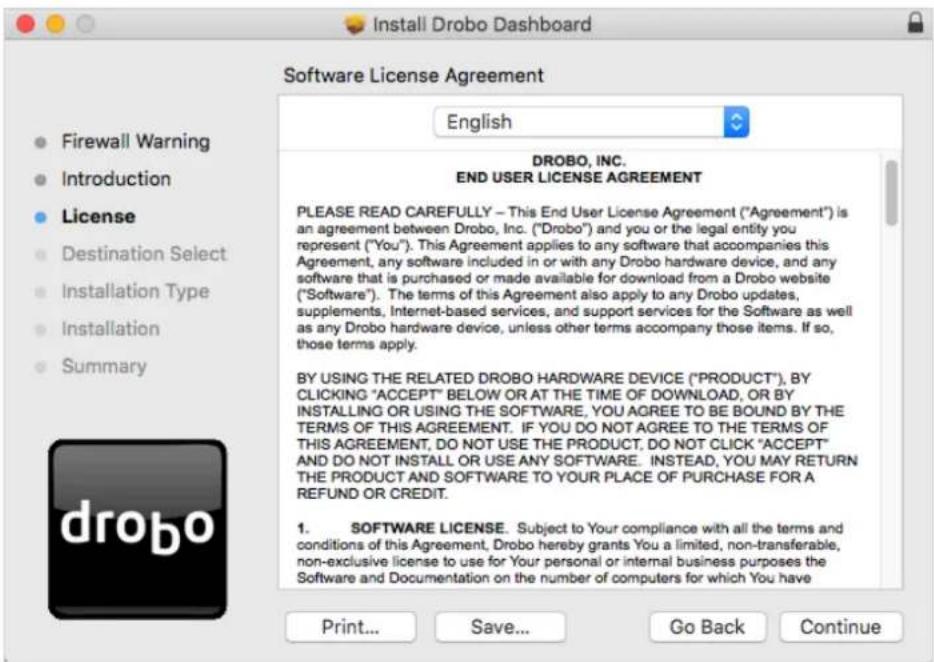The width and height of the screenshot is (934, 662).
Task: Click the blue bullet beside License
Action: click(x=41, y=217)
